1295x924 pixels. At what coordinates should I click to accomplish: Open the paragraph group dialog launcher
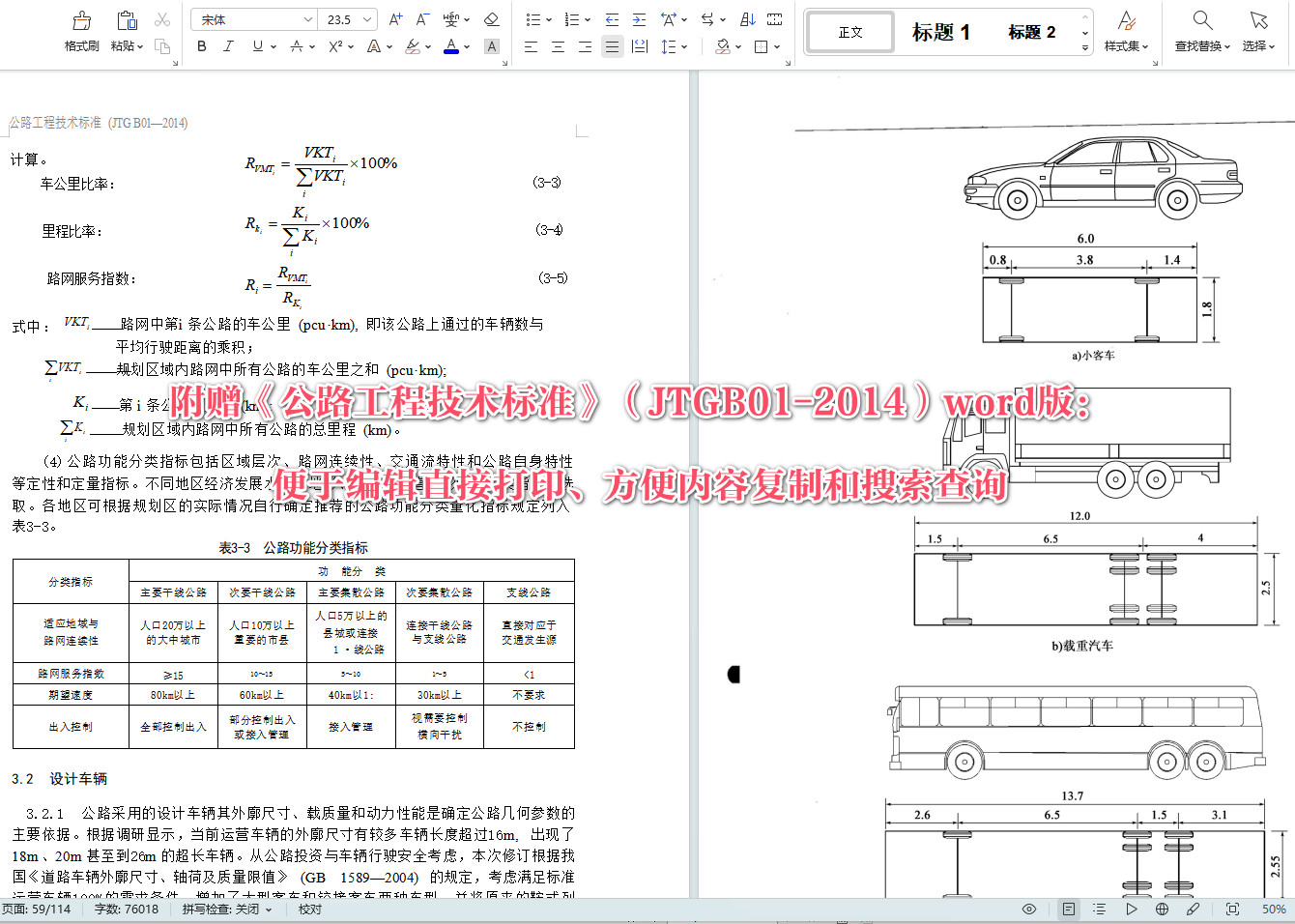(788, 63)
